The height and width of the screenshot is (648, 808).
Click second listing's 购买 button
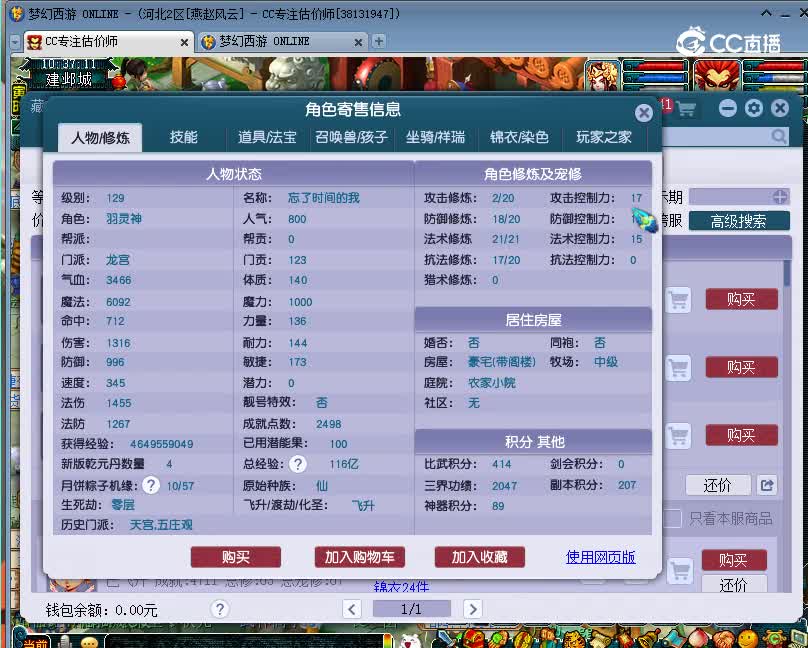coord(742,367)
